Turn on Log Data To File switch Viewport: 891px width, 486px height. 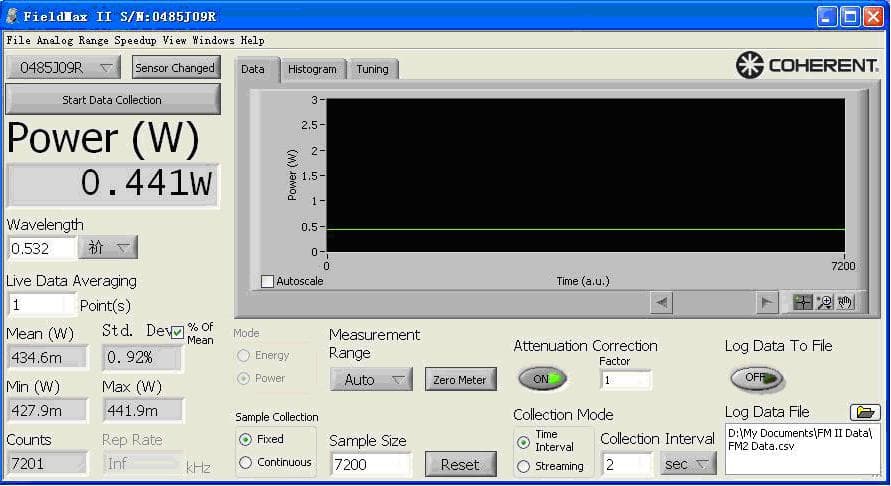[756, 378]
